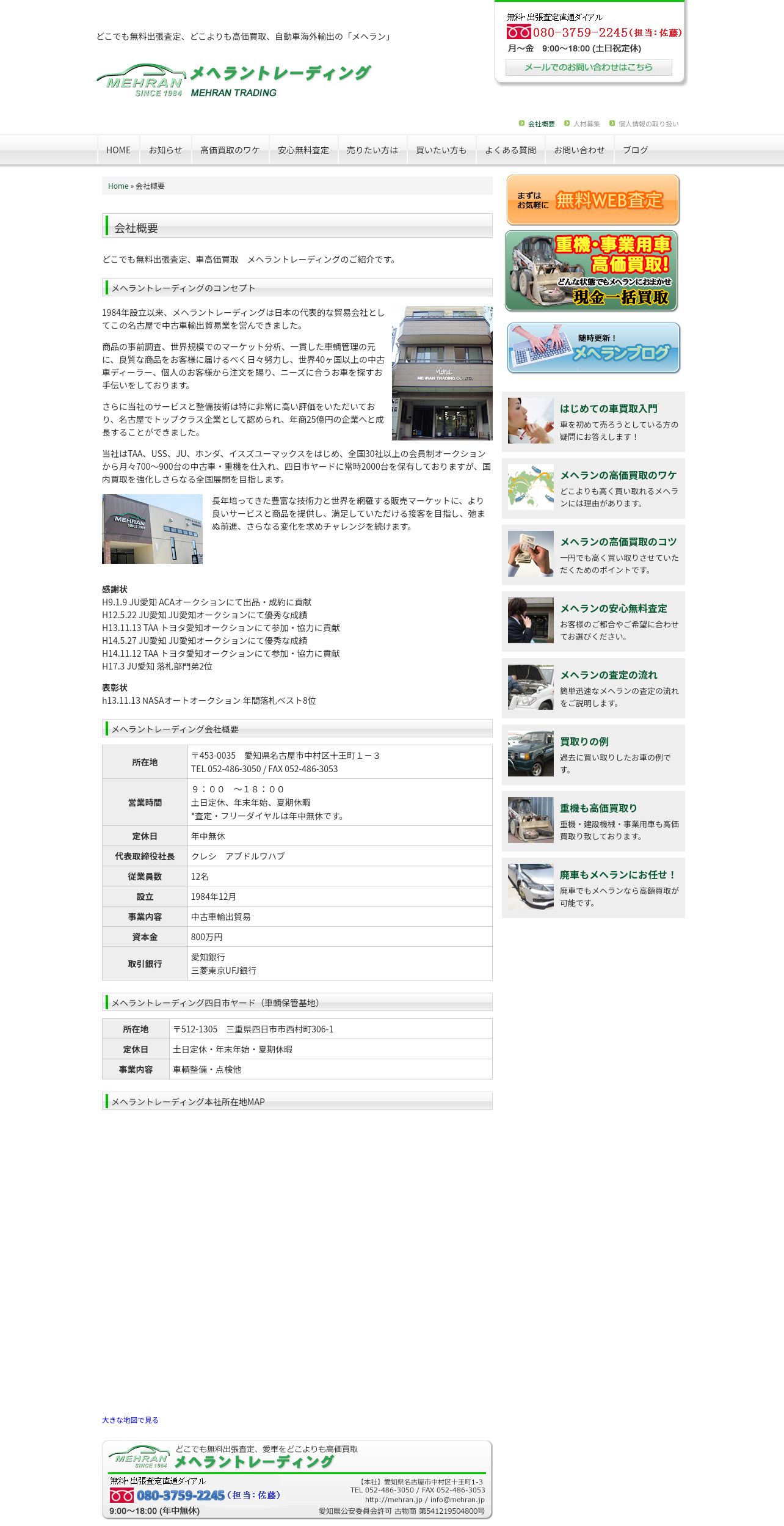This screenshot has height=1526, width=784.
Task: Open the mail inquiry button under phone number
Action: [x=589, y=67]
